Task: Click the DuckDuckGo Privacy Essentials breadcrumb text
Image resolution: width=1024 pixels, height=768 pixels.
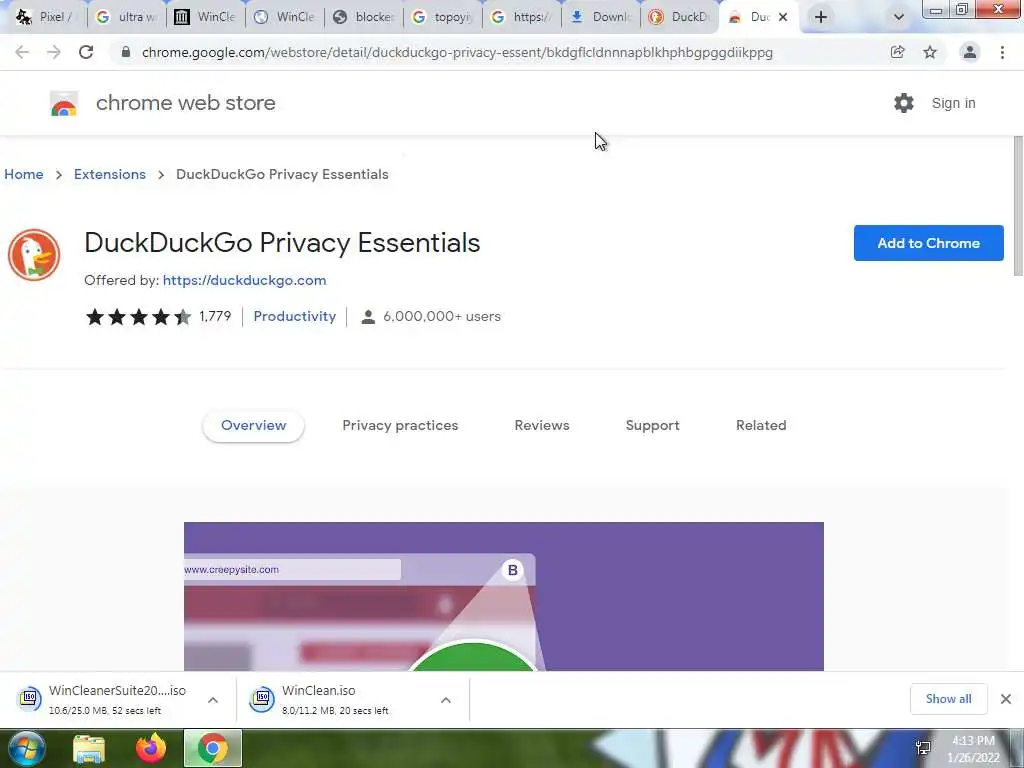Action: pos(282,174)
